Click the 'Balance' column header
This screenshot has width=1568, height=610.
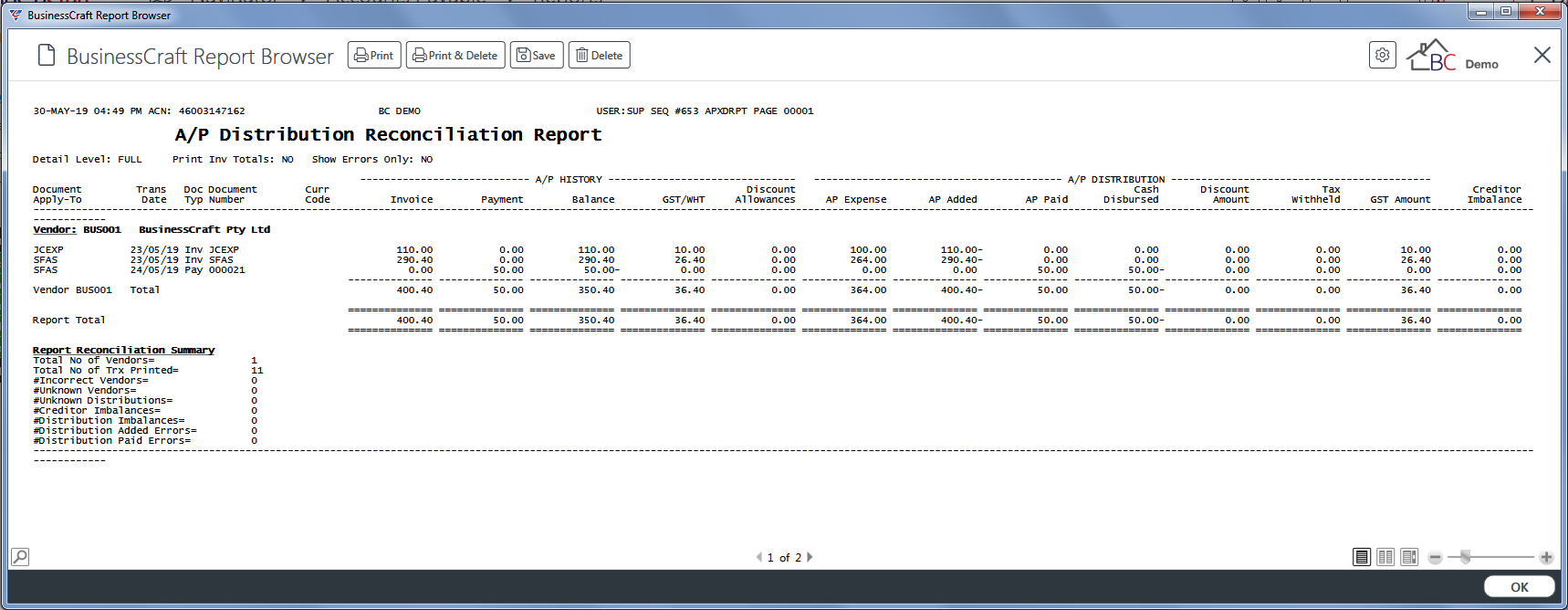(x=593, y=199)
